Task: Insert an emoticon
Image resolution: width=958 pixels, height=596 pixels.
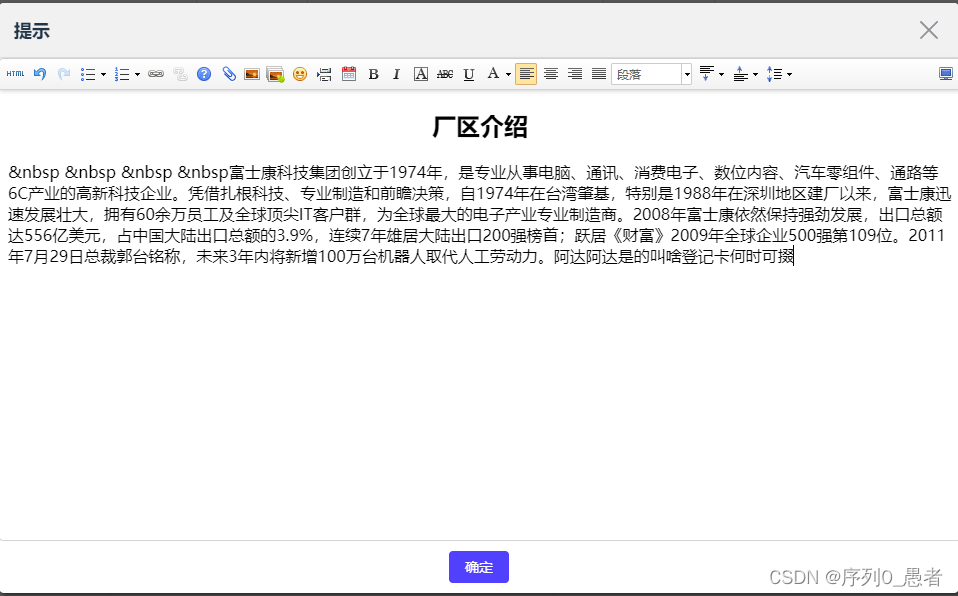Action: (299, 73)
